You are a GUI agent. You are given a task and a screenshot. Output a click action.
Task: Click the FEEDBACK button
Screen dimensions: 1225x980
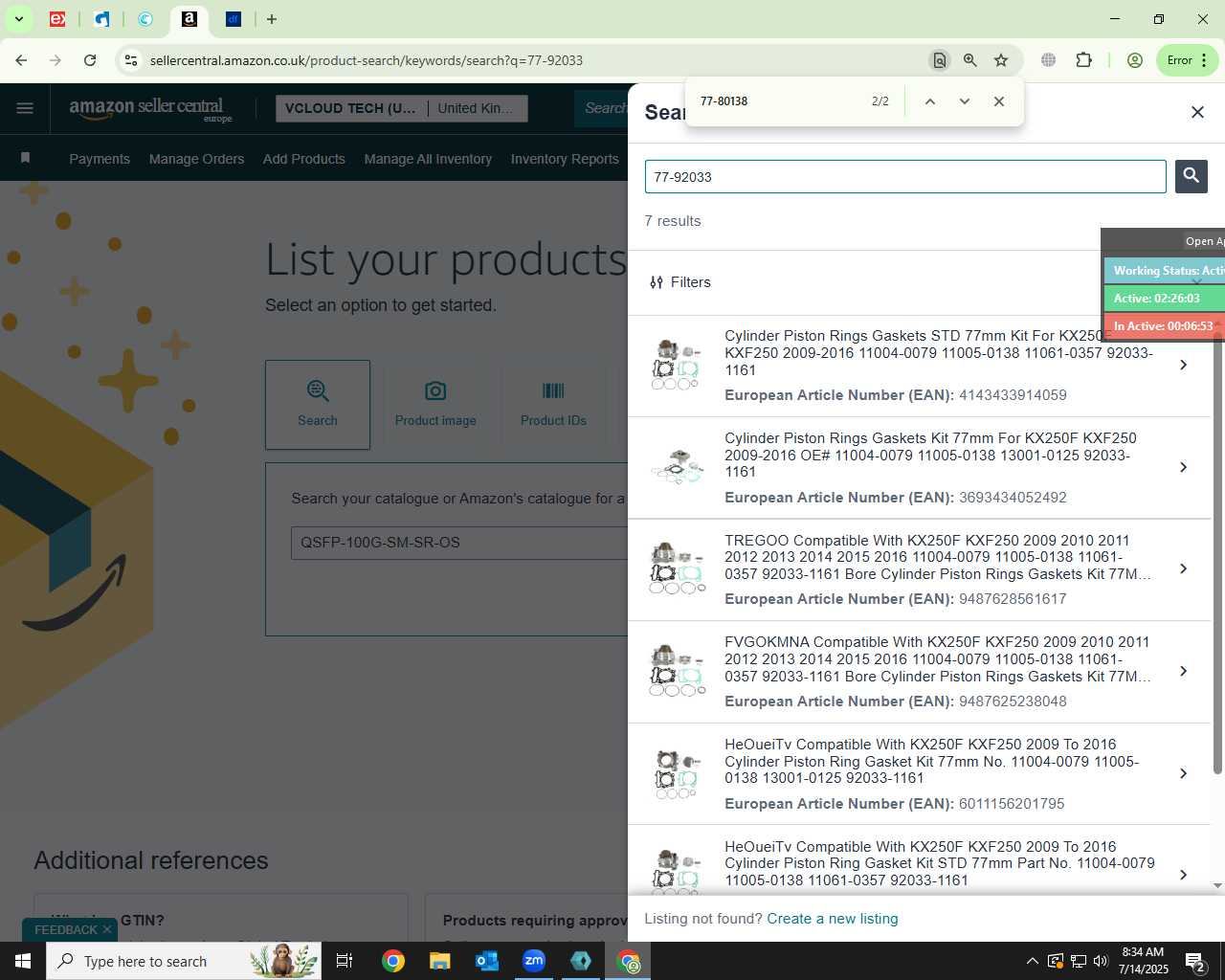click(x=65, y=929)
